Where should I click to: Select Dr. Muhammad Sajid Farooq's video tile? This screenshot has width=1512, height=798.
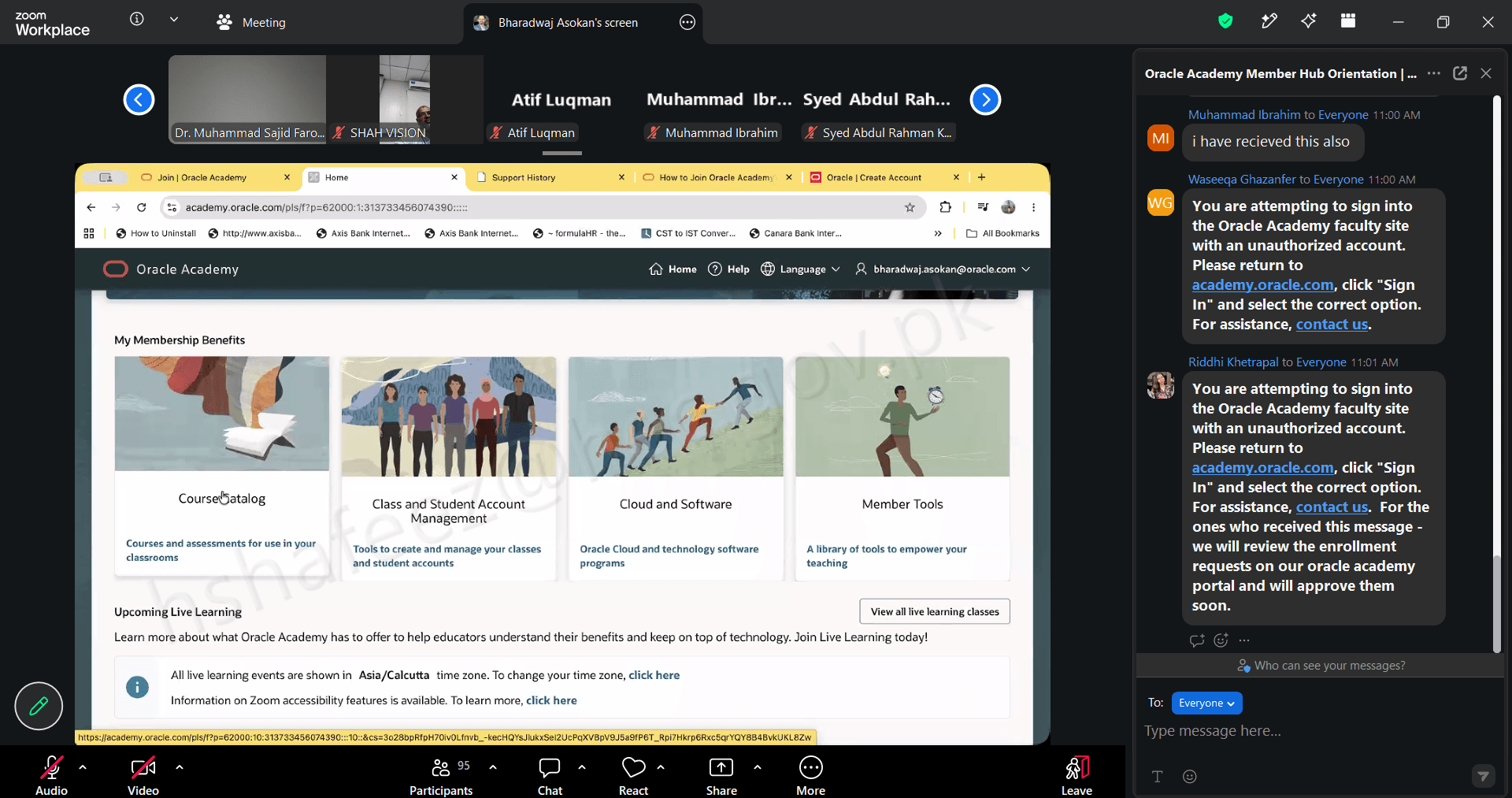pos(247,99)
